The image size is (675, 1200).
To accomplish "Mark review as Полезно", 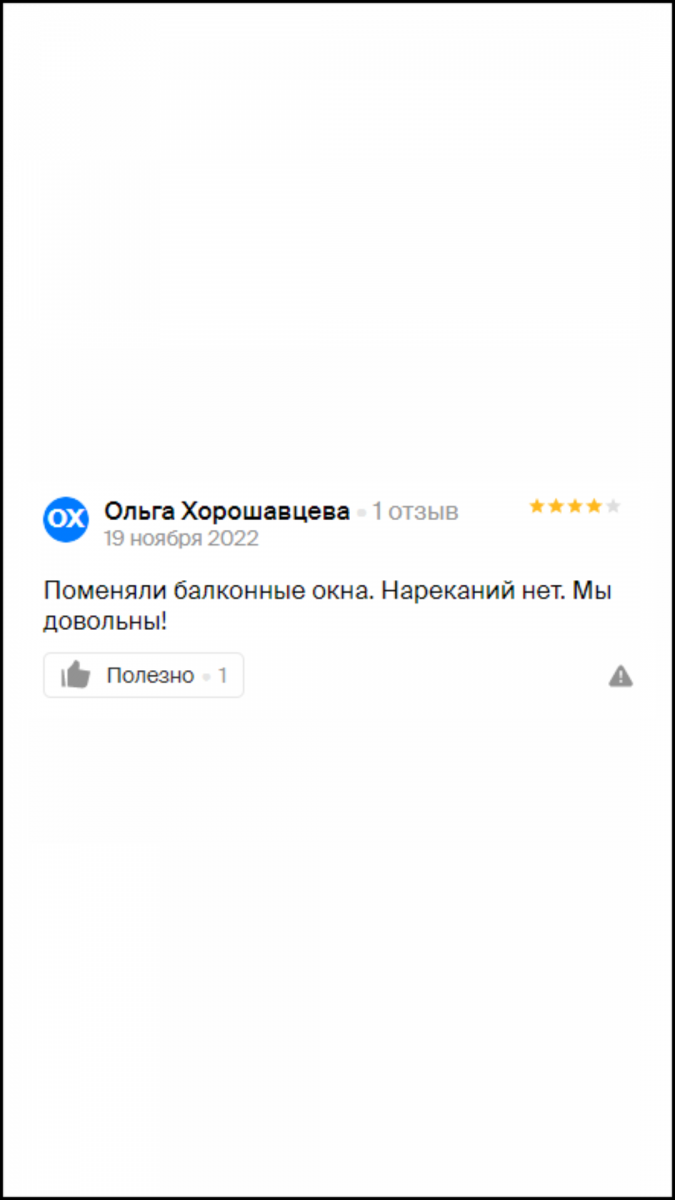I will (x=144, y=675).
